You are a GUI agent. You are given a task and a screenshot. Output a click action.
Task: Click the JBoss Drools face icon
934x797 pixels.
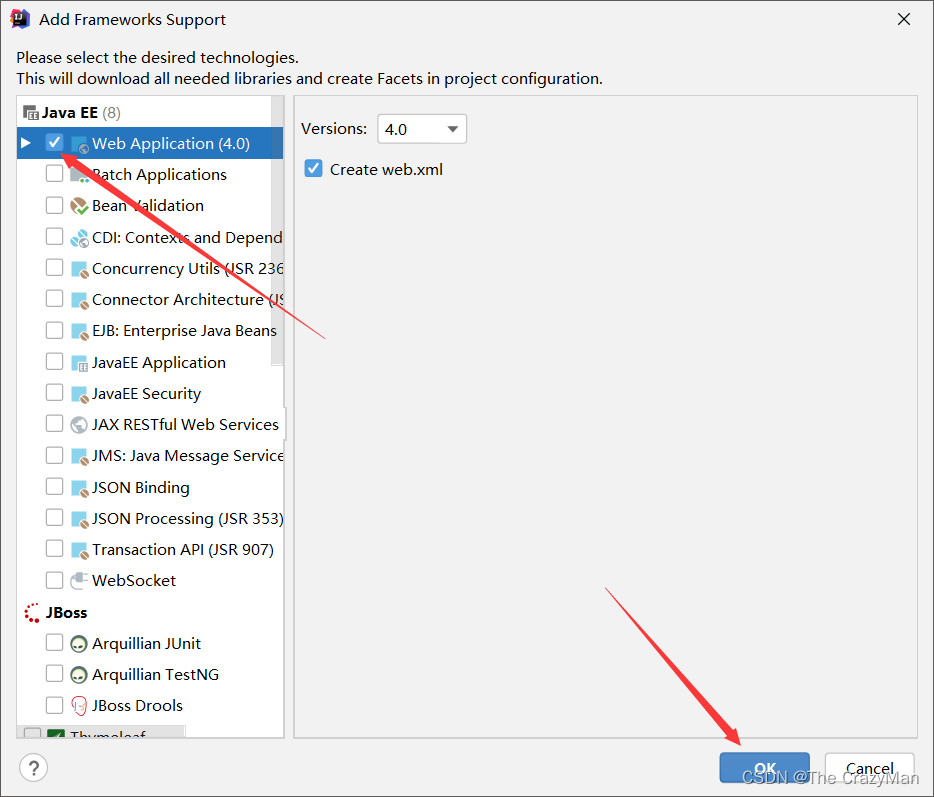coord(79,706)
